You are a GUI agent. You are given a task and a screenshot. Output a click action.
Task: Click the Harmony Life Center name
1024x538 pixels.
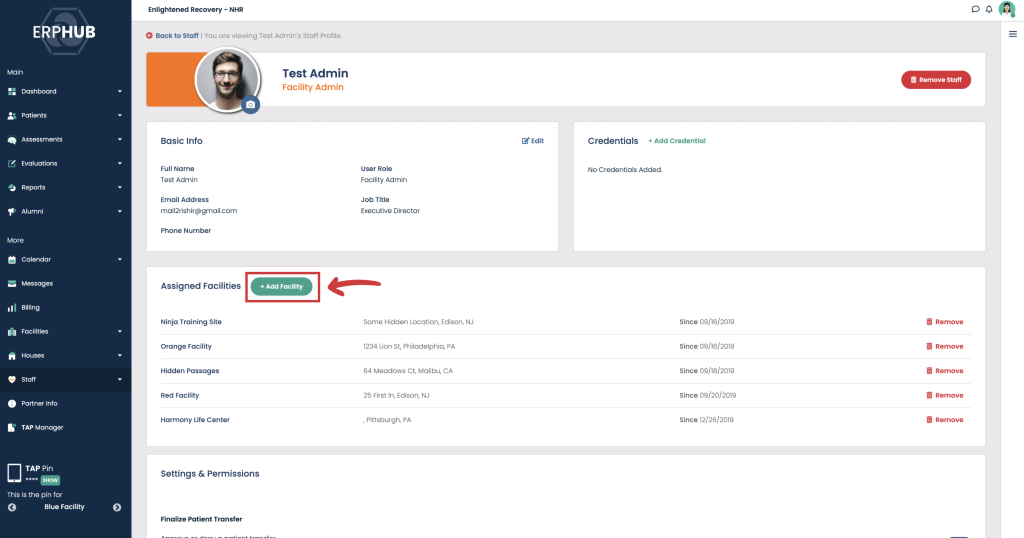[x=195, y=420]
